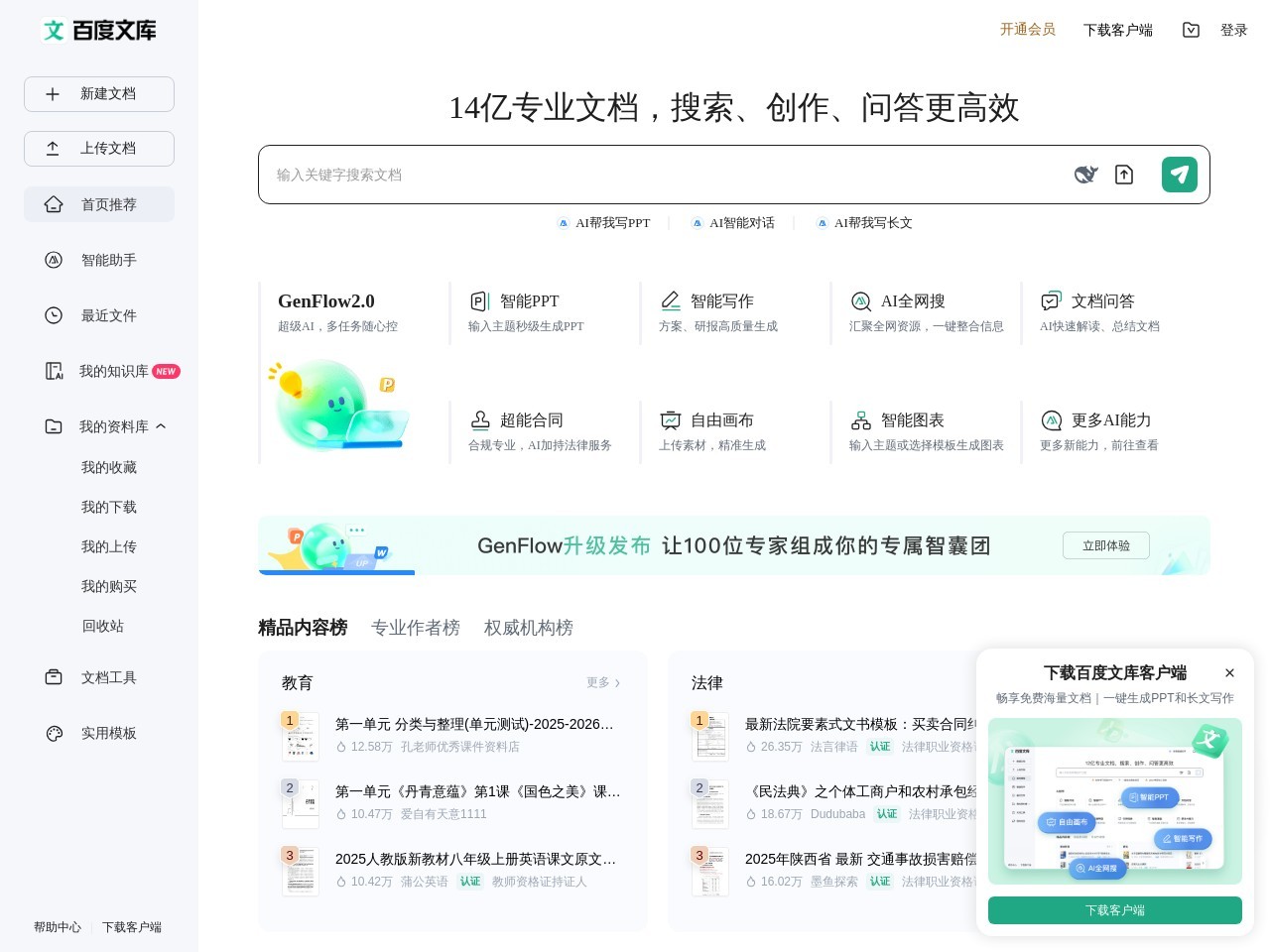Screen dimensions: 1270x952
Task: Click the green send search button
Action: tap(1179, 175)
